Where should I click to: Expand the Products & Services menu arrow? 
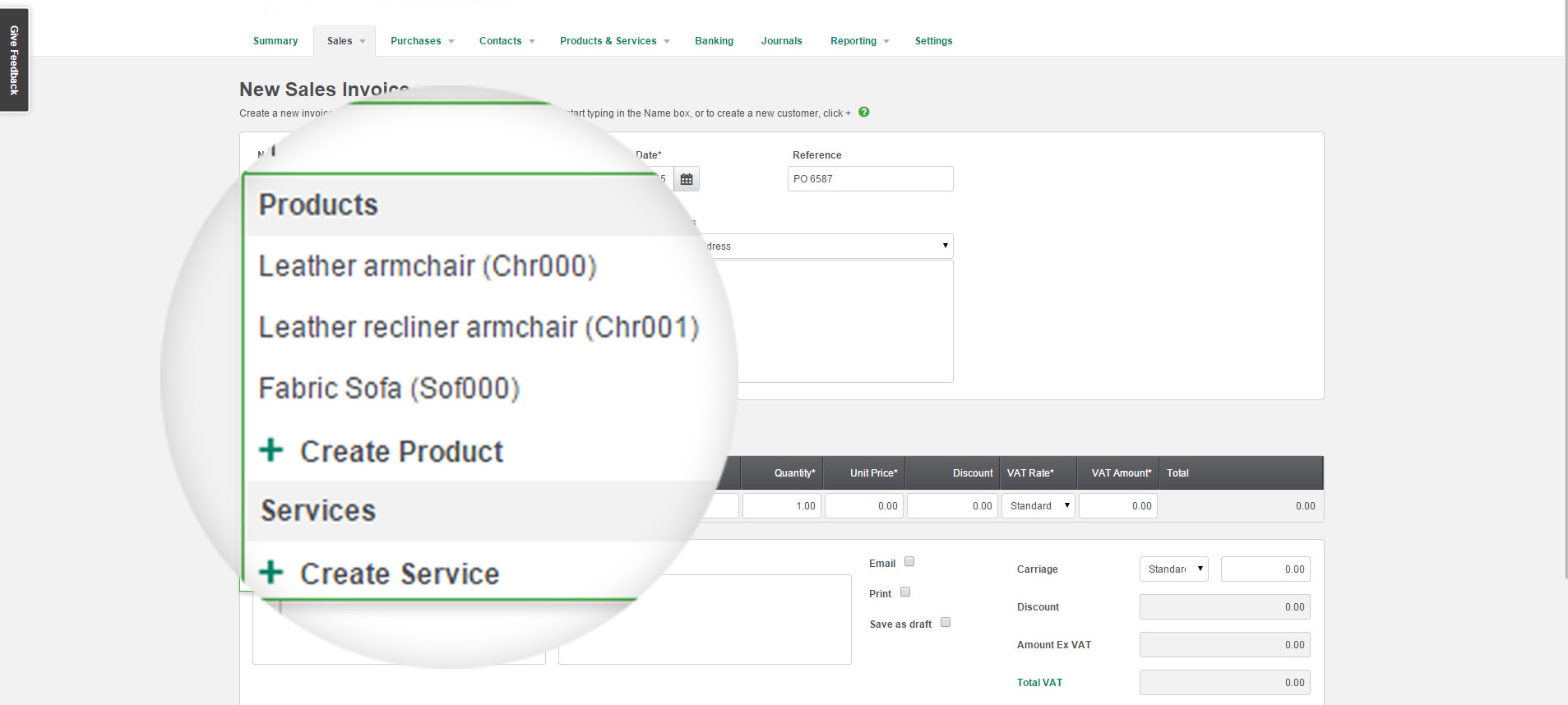(667, 41)
